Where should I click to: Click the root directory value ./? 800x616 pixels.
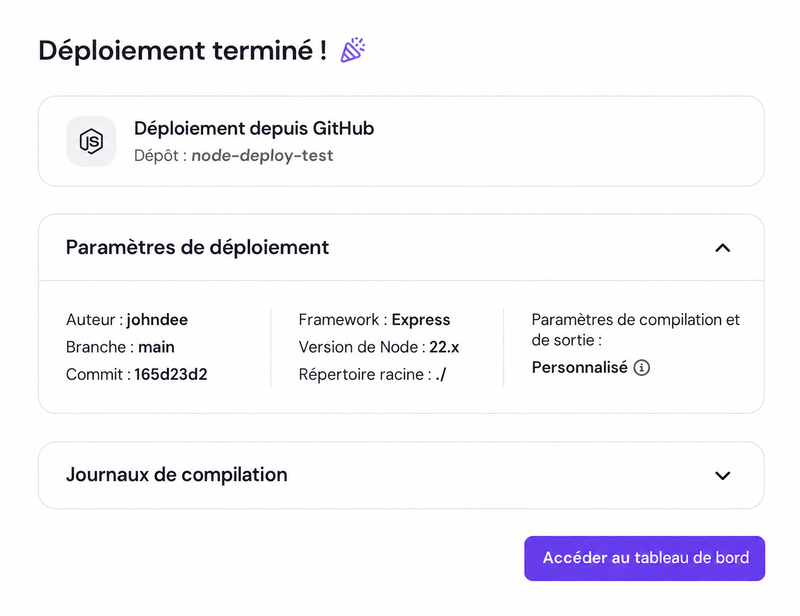point(441,375)
